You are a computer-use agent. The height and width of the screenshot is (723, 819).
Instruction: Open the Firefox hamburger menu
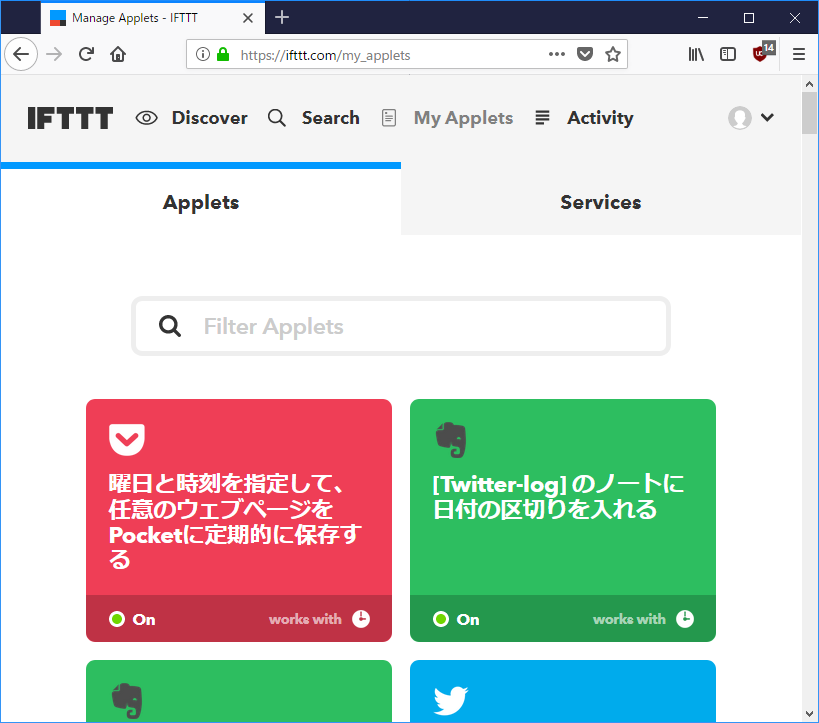[x=799, y=54]
